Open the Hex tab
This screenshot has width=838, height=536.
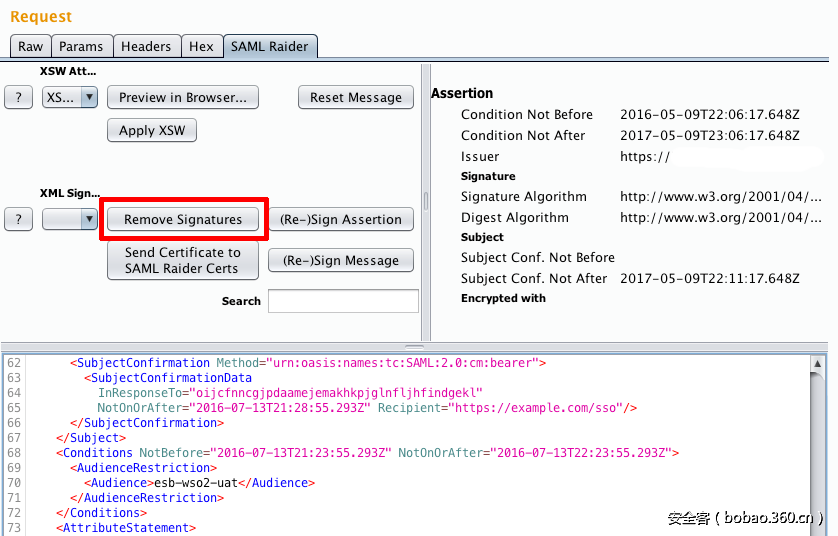201,46
